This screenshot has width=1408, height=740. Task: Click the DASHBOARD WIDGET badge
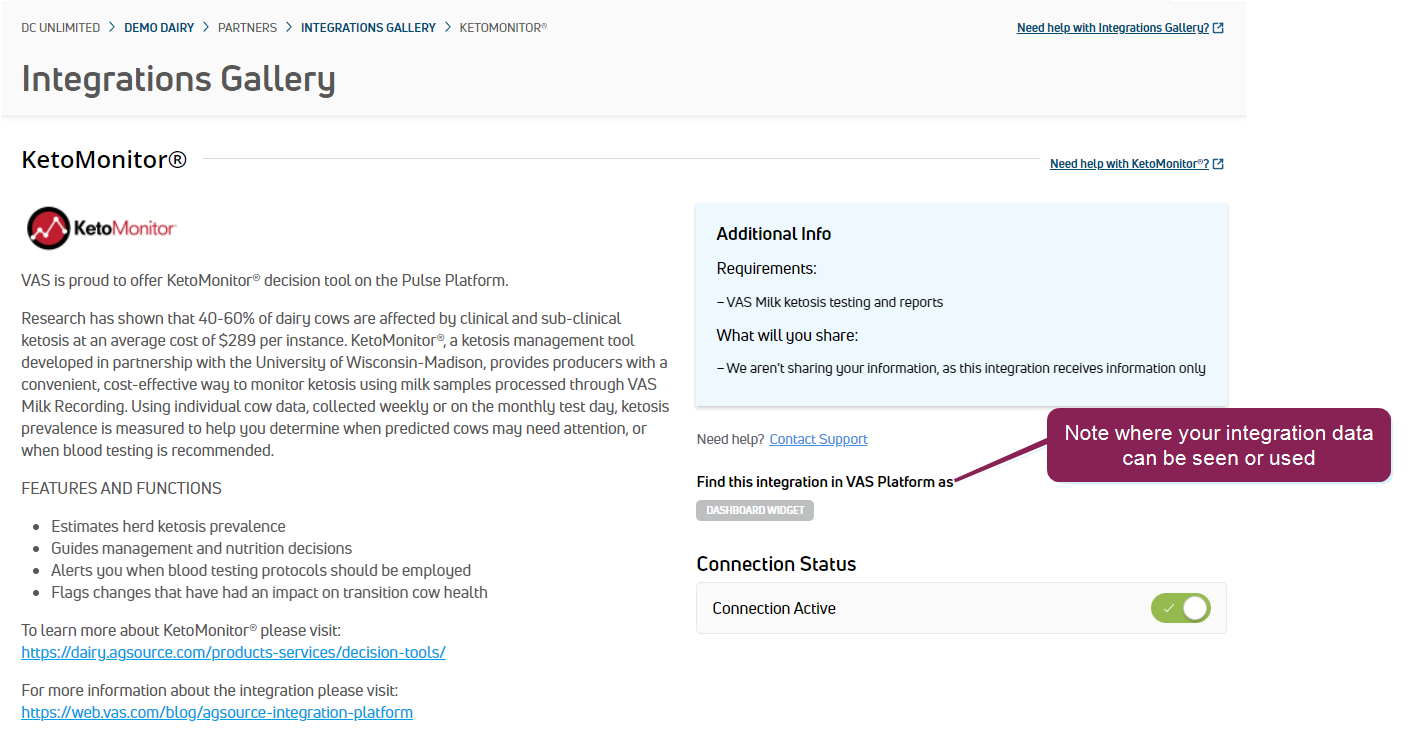click(755, 510)
